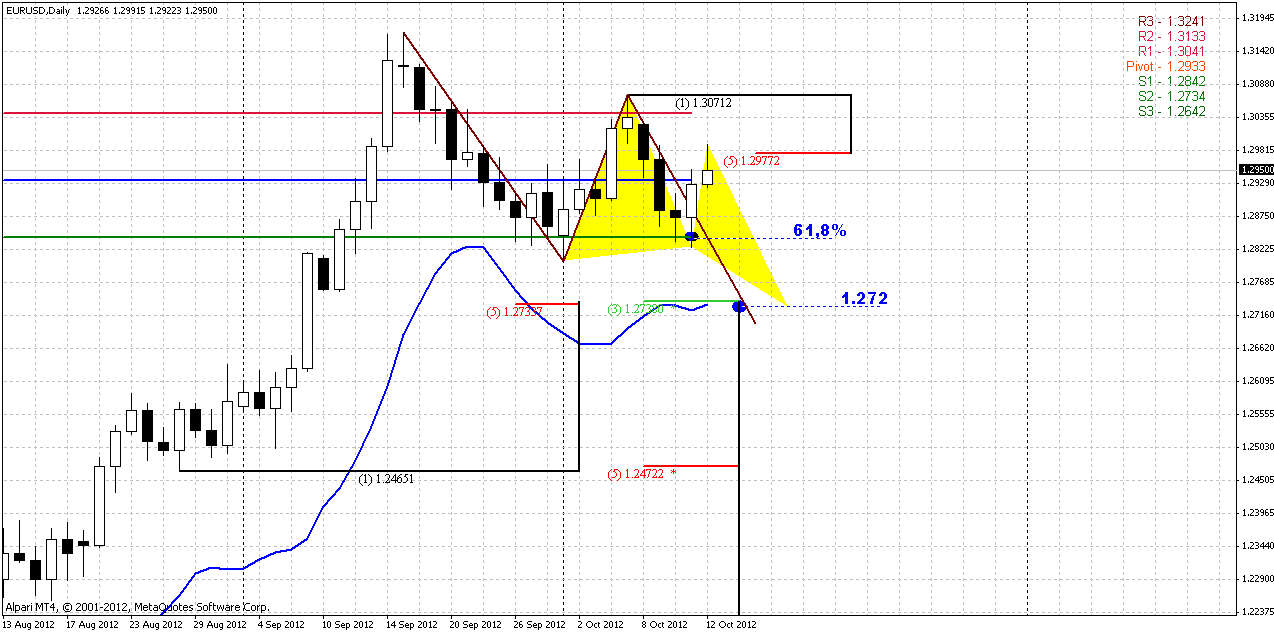Select the R1 - 1.3041 resistance label
The width and height of the screenshot is (1274, 632).
point(1171,51)
